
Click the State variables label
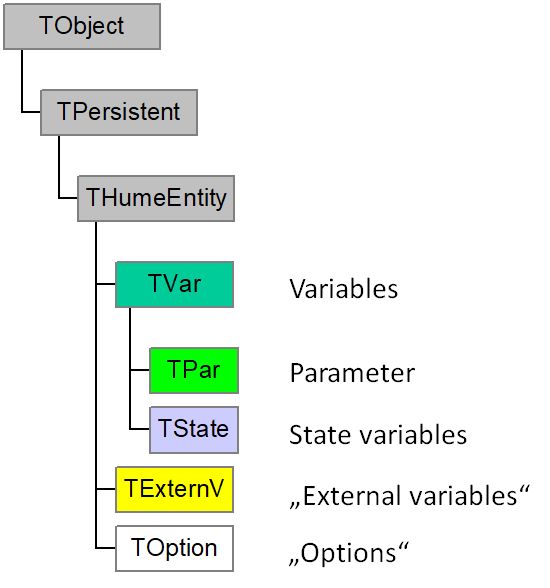coord(378,435)
